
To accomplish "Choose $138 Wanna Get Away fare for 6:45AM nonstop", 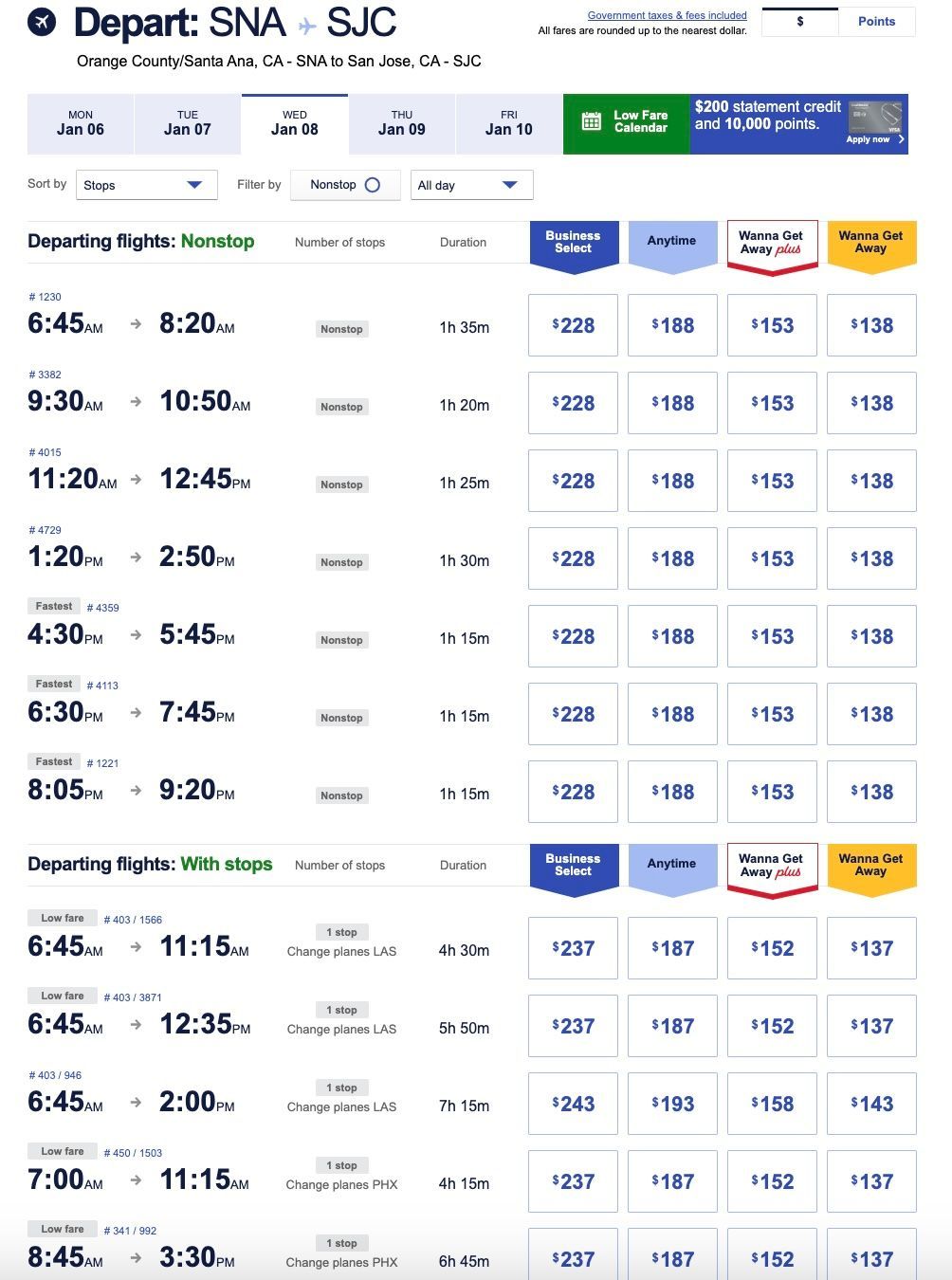I will [x=871, y=325].
